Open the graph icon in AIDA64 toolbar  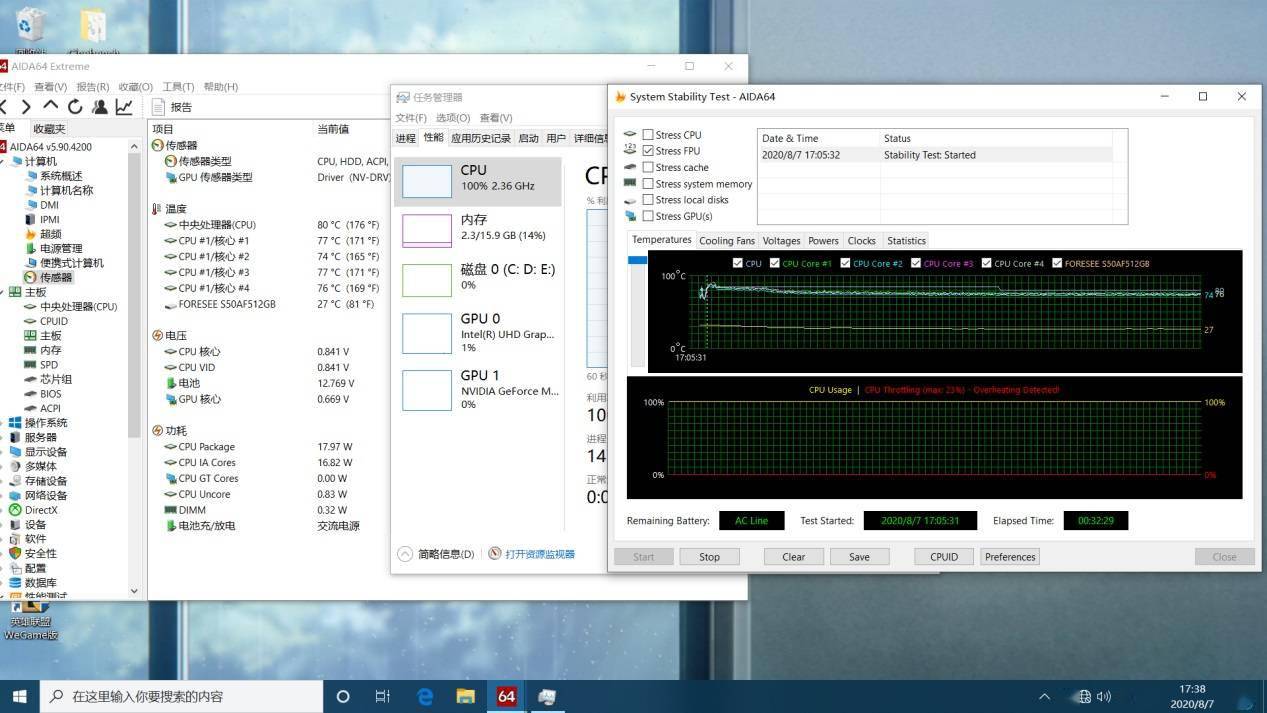click(x=124, y=107)
